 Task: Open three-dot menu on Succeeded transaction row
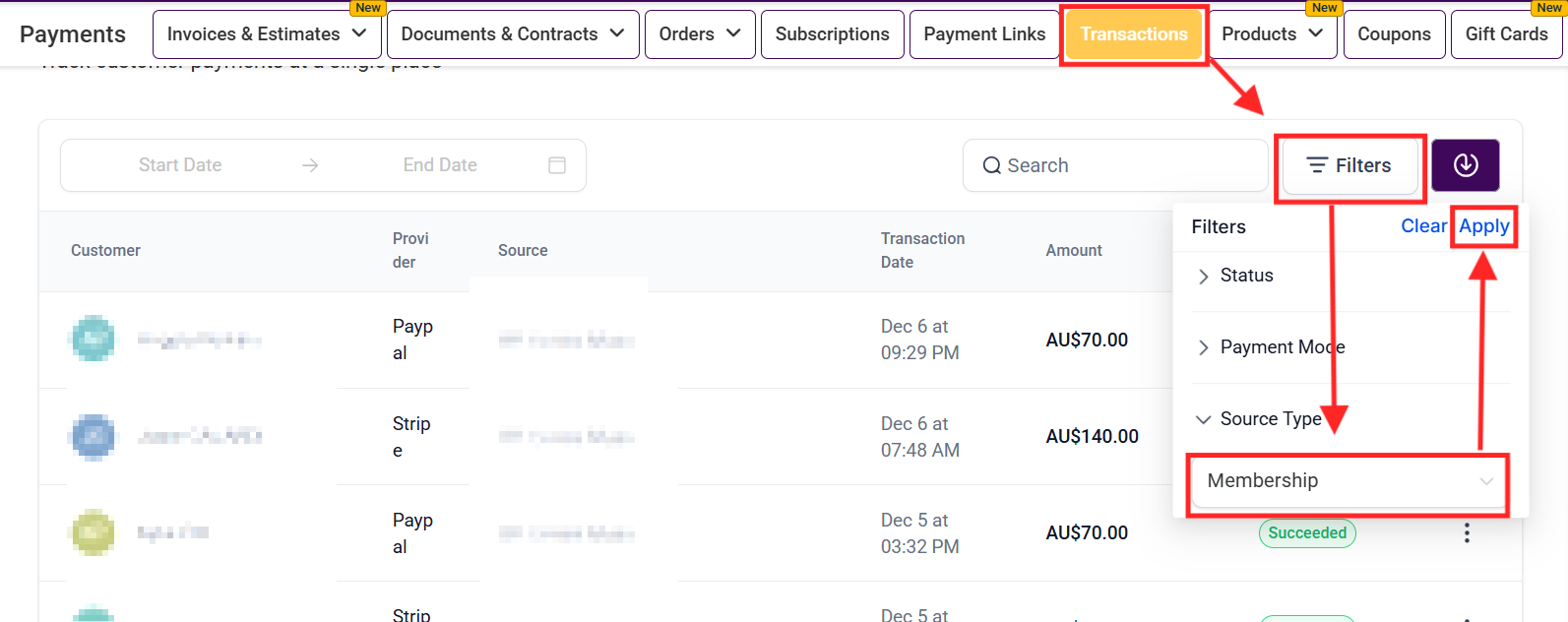coord(1467,532)
